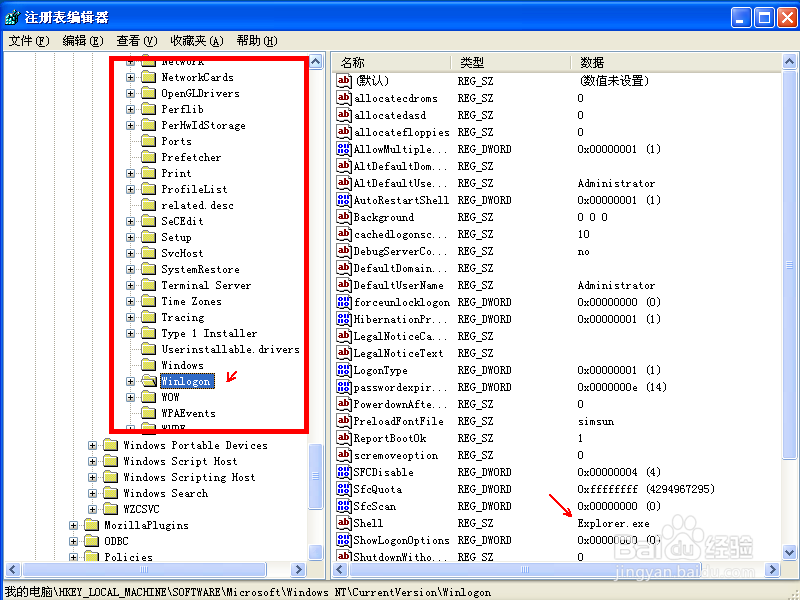Viewport: 800px width, 600px height.
Task: Click the string icon for ReportBootOk
Action: pos(344,438)
